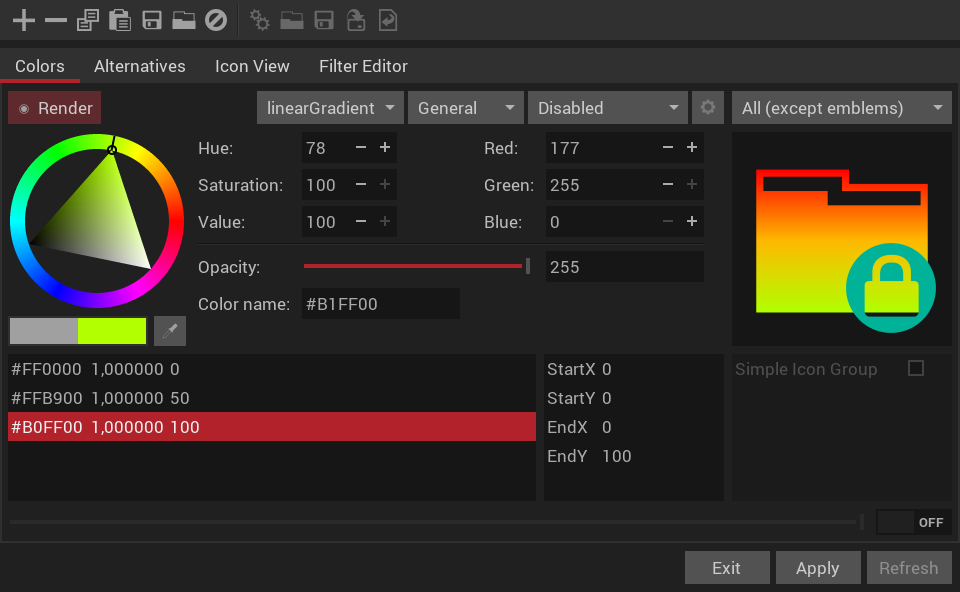
Task: Click the paste clipboard icon
Action: tap(119, 20)
